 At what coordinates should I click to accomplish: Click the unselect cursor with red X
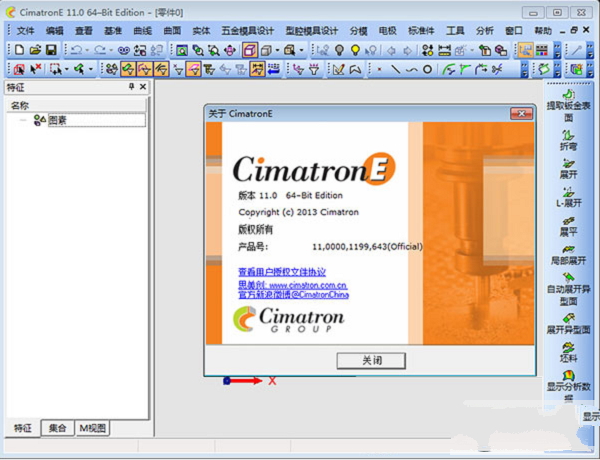click(36, 69)
